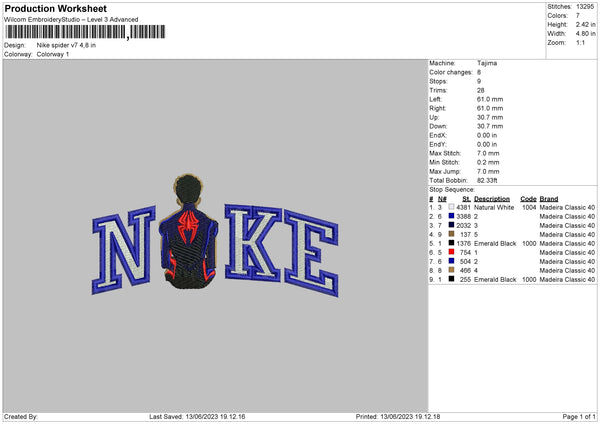The image size is (600, 424).
Task: Click the 'Right:' label
Action: pos(437,108)
